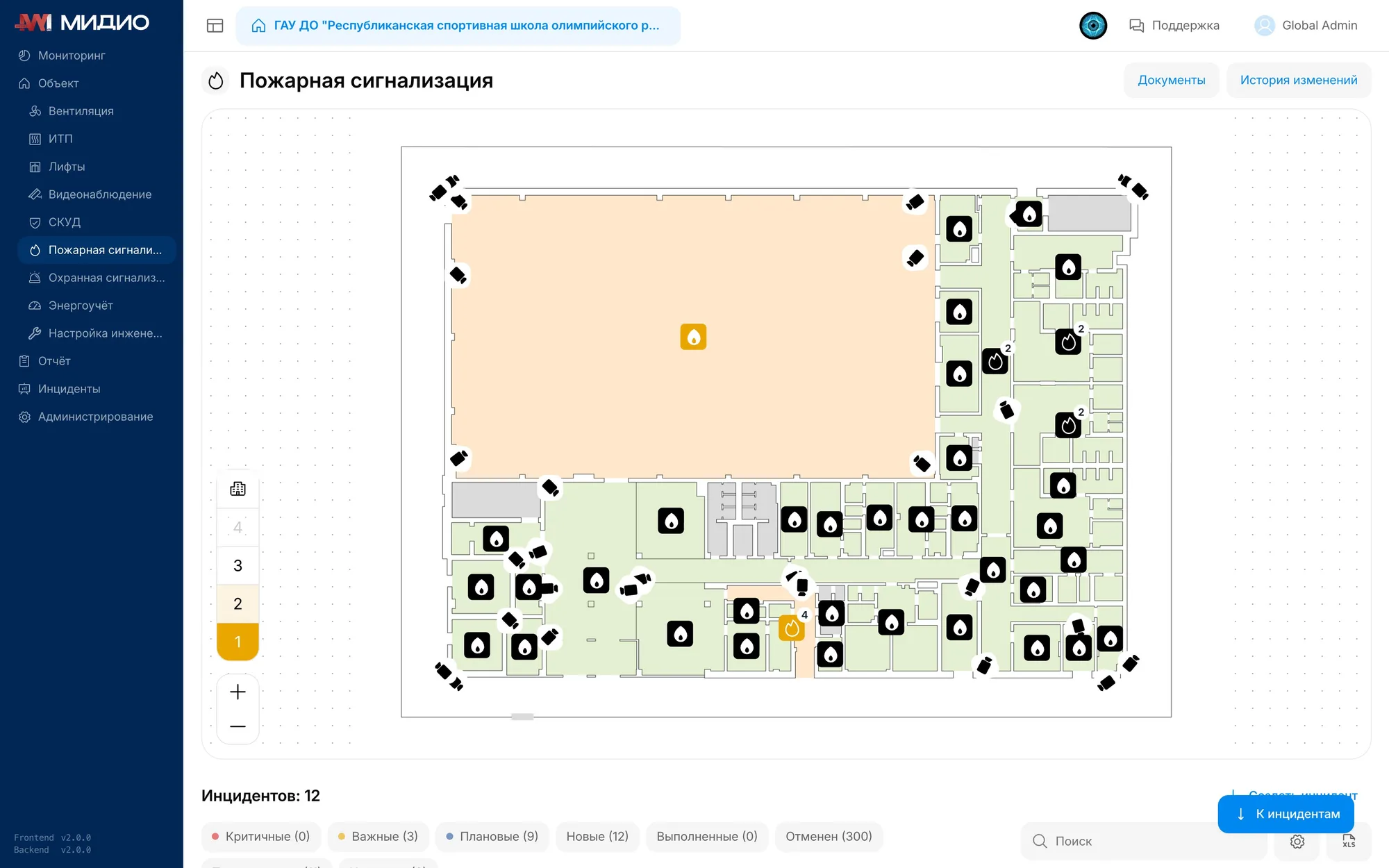Click the orange flame cluster marked 4
Image resolution: width=1389 pixels, height=868 pixels.
[x=792, y=628]
